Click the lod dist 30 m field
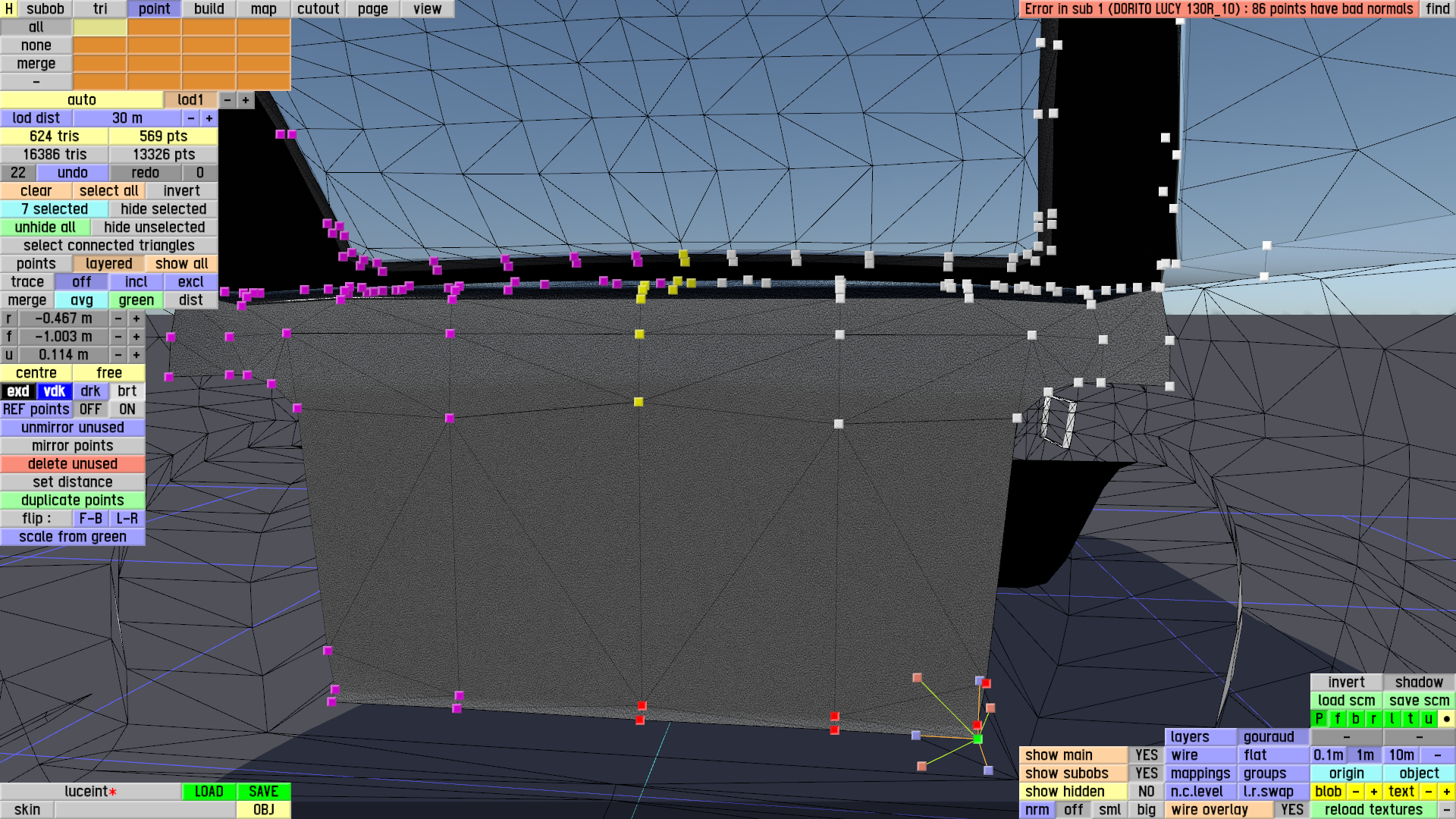1456x819 pixels. 127,118
